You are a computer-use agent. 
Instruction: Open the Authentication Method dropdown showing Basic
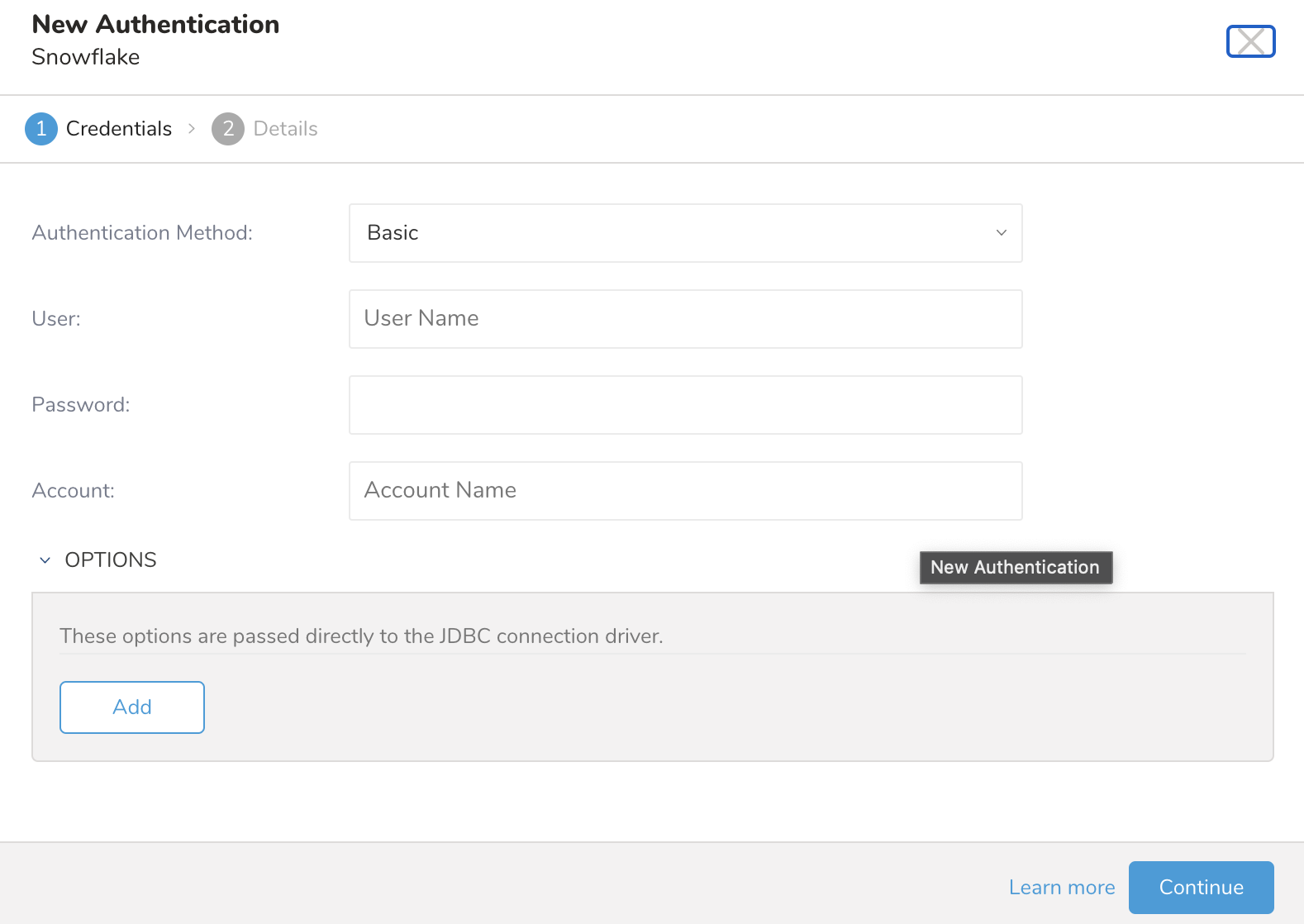685,233
